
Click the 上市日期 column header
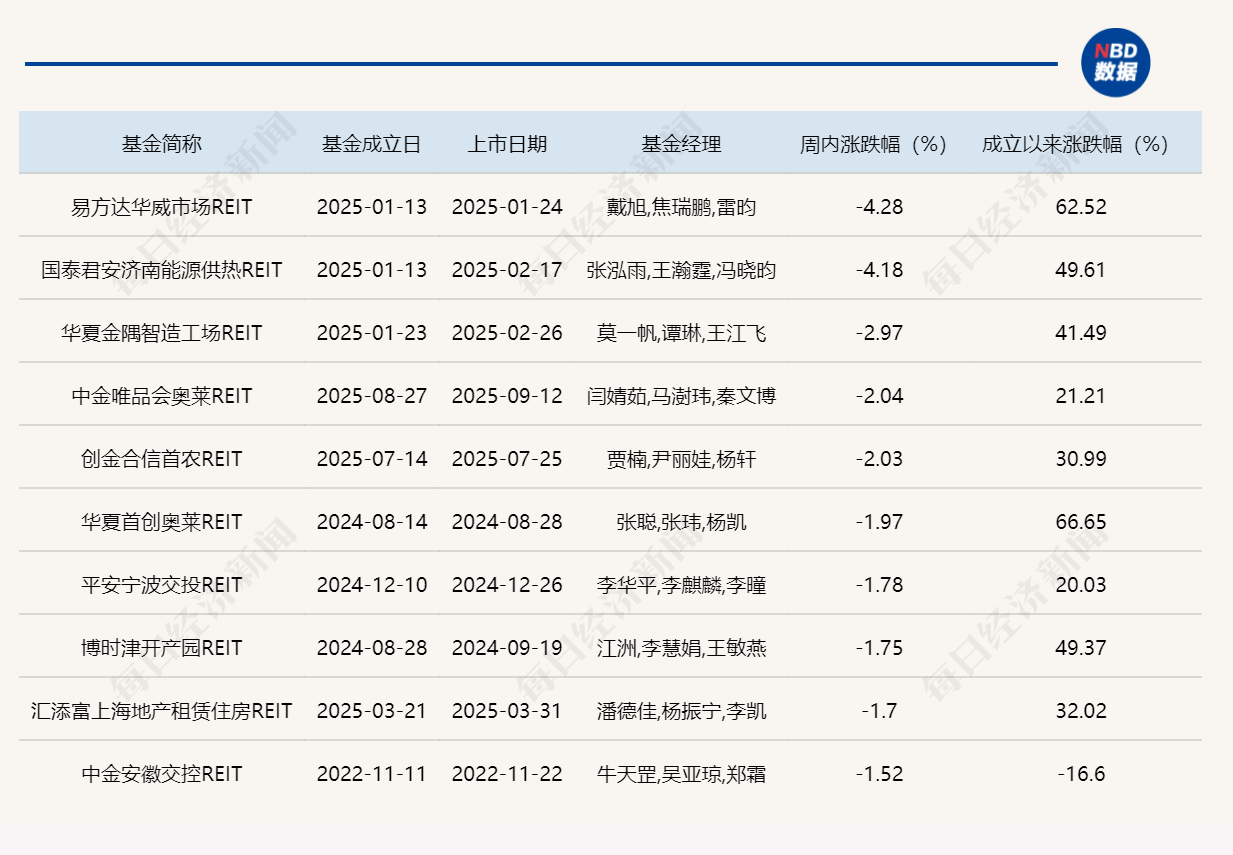(507, 144)
